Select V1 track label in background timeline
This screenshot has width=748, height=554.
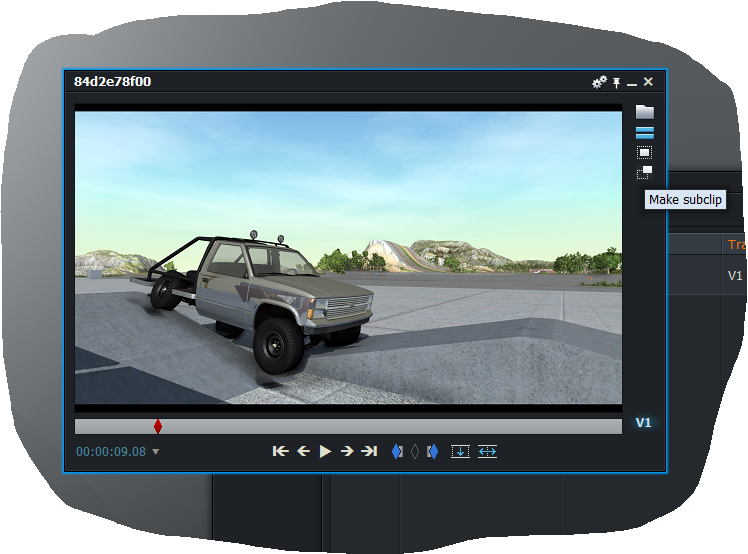(x=735, y=276)
